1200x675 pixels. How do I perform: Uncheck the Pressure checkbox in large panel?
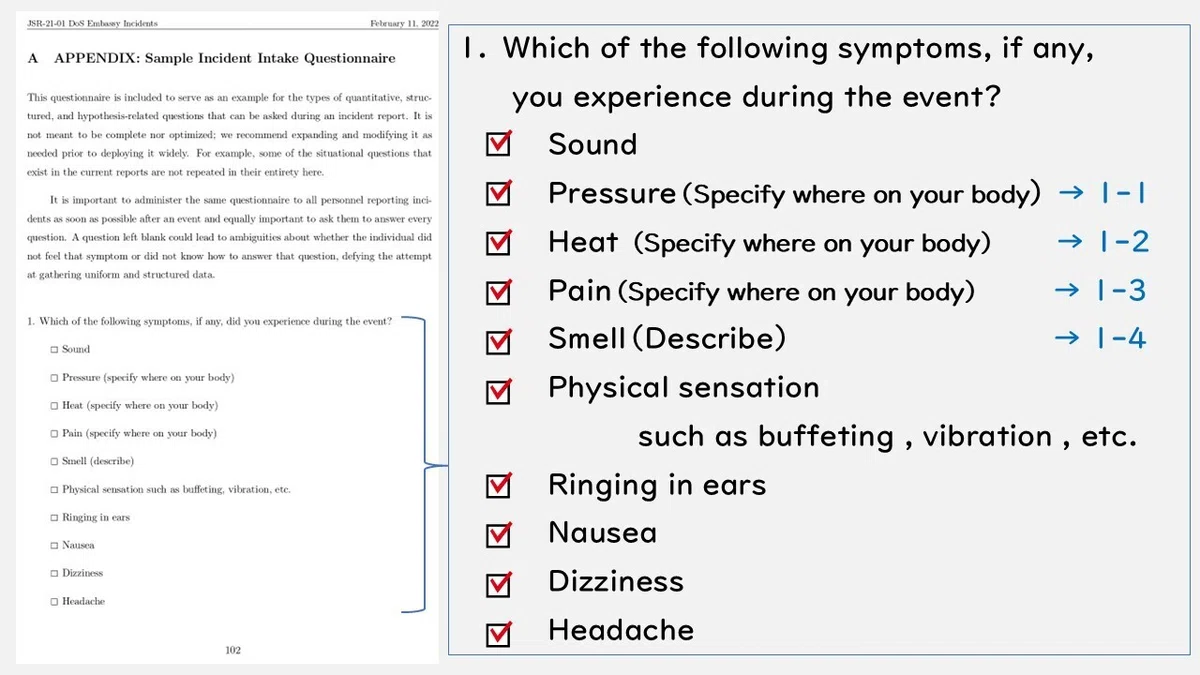tap(498, 194)
